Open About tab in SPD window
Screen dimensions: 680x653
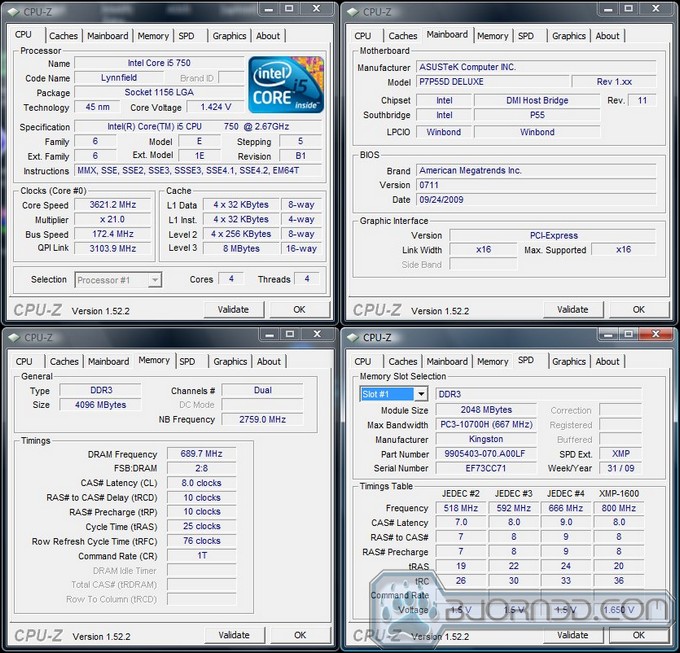click(608, 362)
